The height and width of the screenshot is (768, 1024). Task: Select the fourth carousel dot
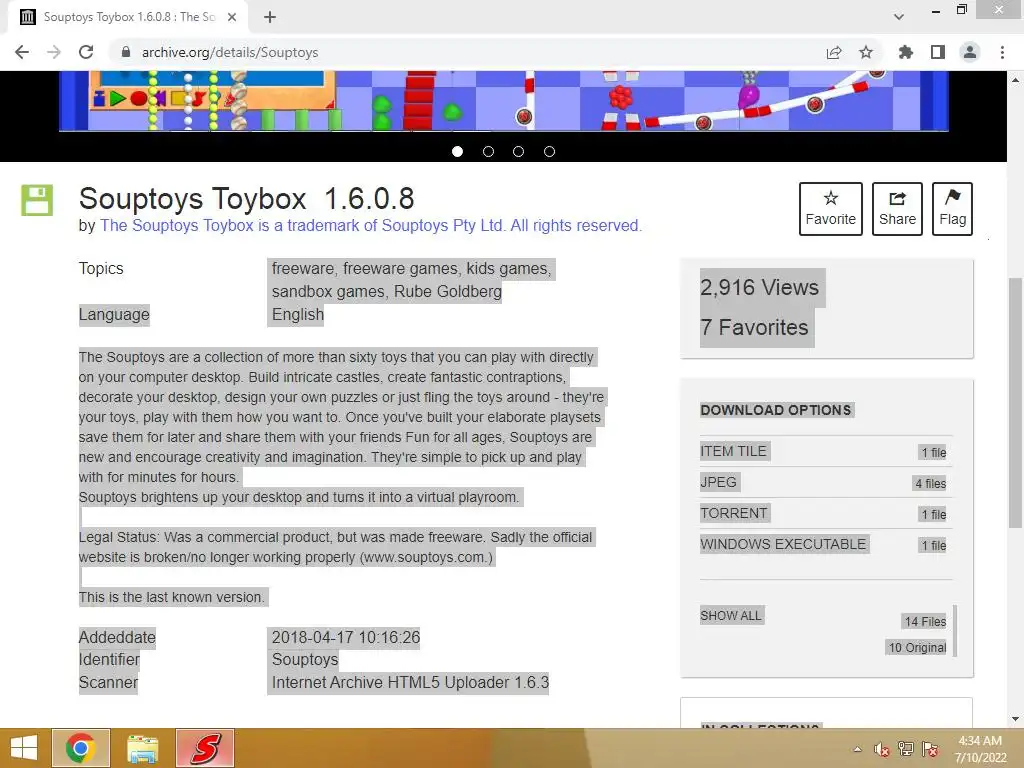pyautogui.click(x=549, y=152)
